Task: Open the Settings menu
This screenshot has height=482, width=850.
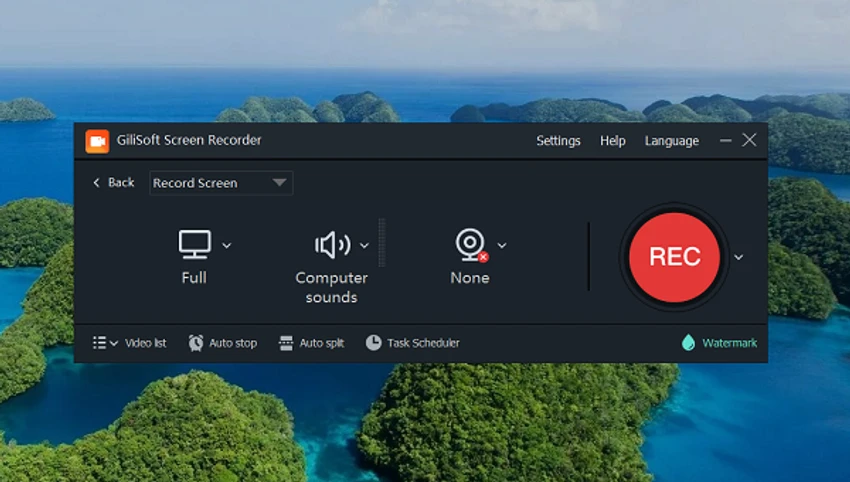Action: [558, 141]
